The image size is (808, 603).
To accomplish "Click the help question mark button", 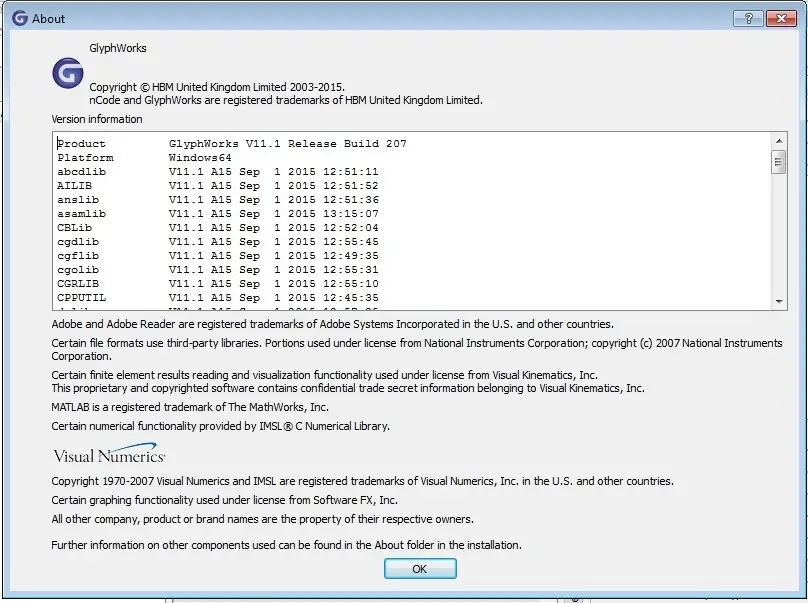I will click(x=748, y=19).
